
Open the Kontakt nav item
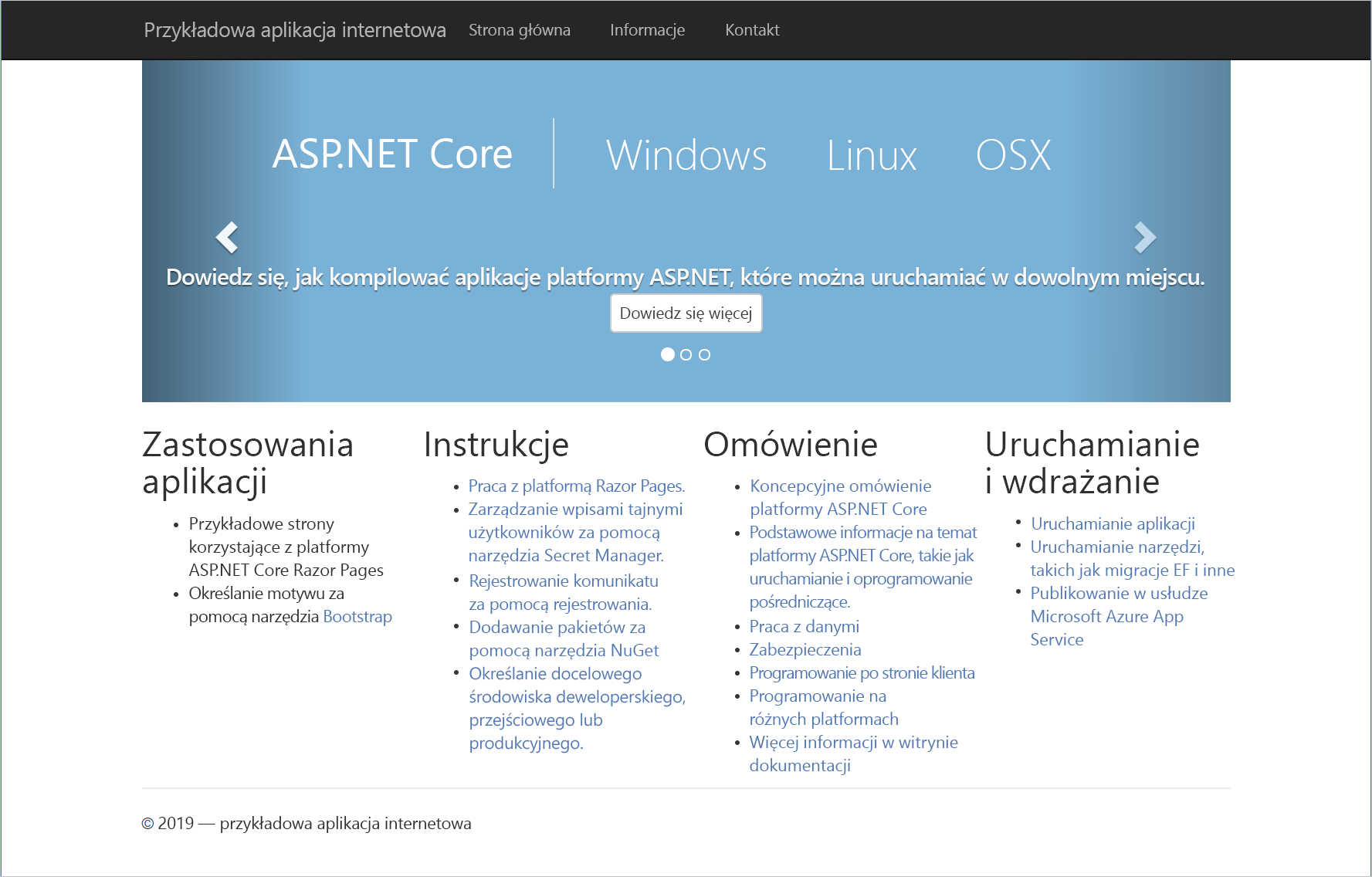[752, 30]
